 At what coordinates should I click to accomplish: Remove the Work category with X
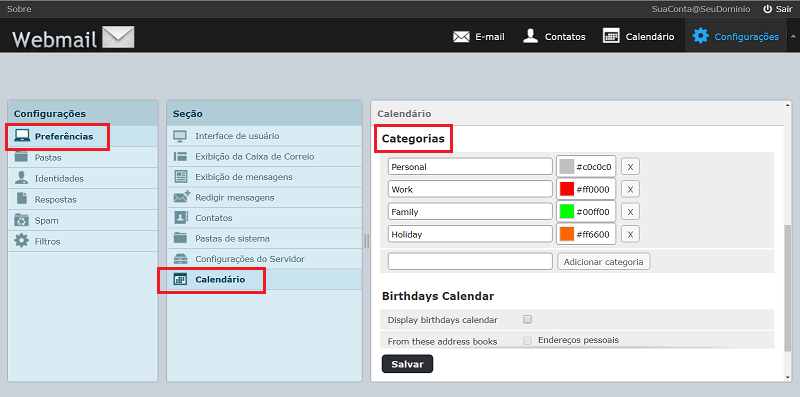tap(630, 189)
